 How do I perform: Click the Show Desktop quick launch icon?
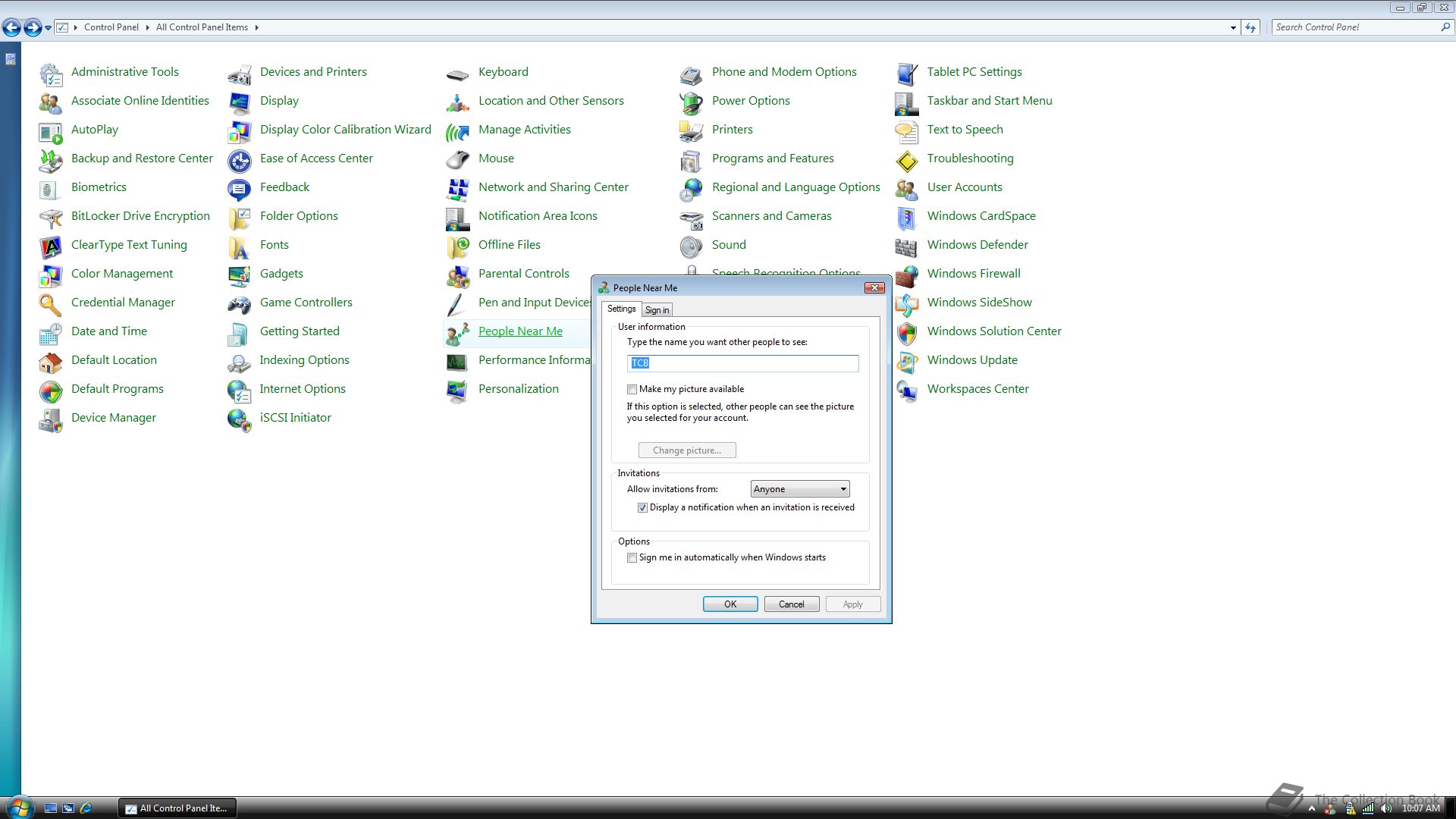(51, 808)
